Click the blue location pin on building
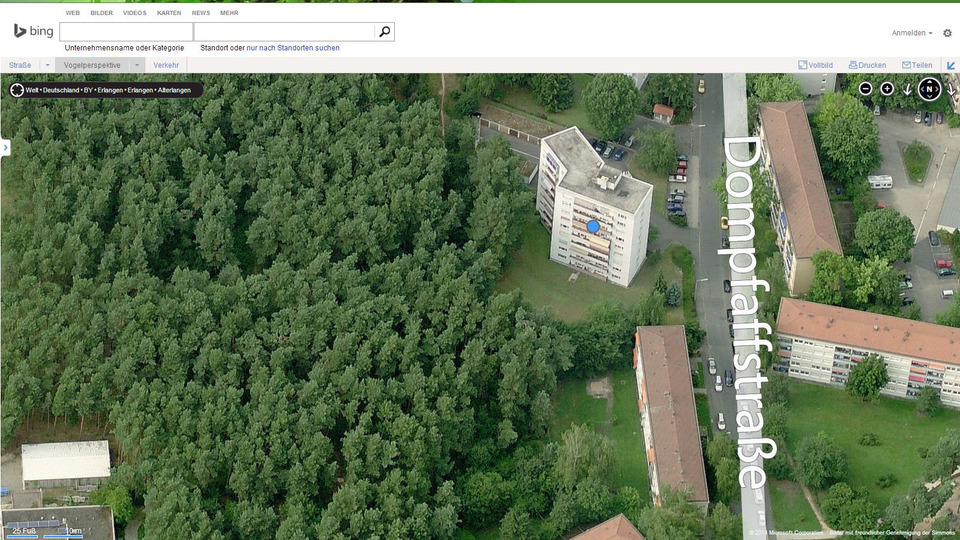The width and height of the screenshot is (960, 540). pos(593,227)
